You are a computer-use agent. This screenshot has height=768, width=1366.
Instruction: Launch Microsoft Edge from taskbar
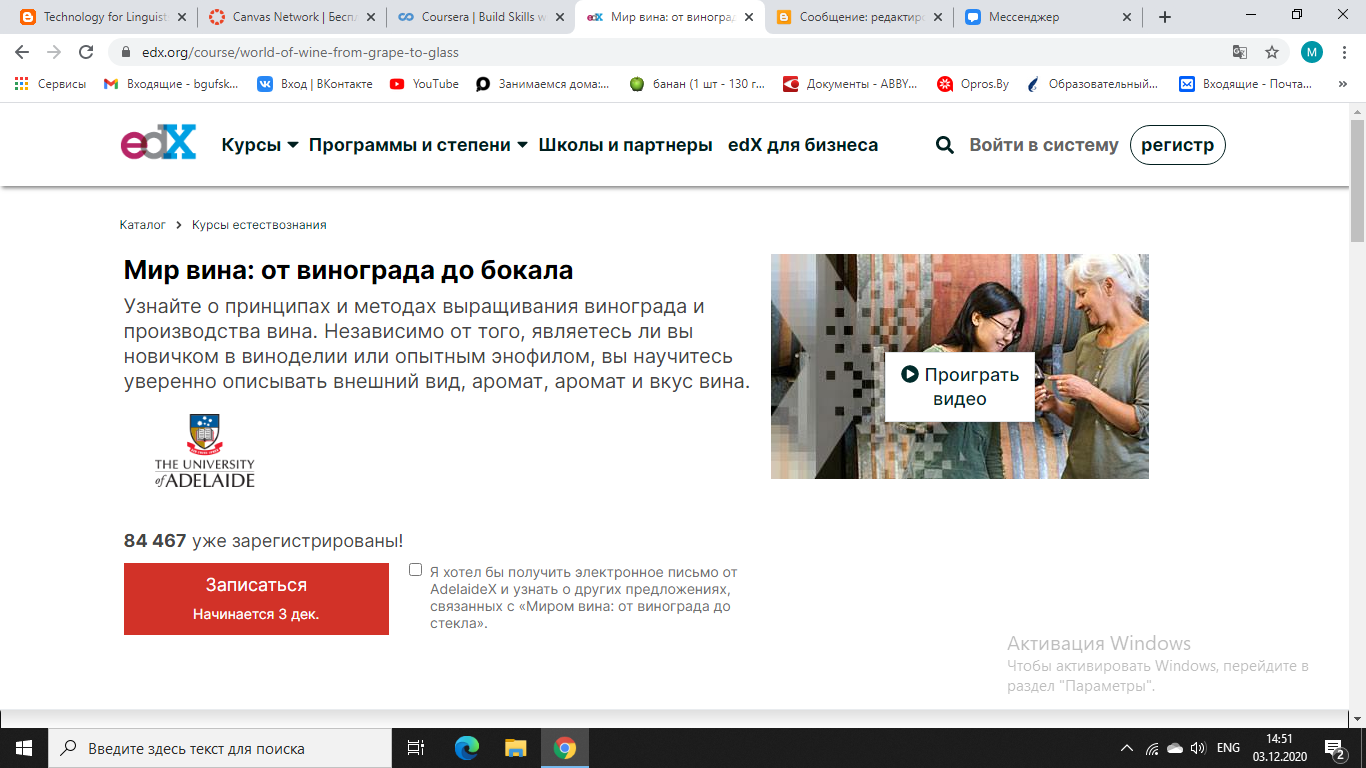466,748
